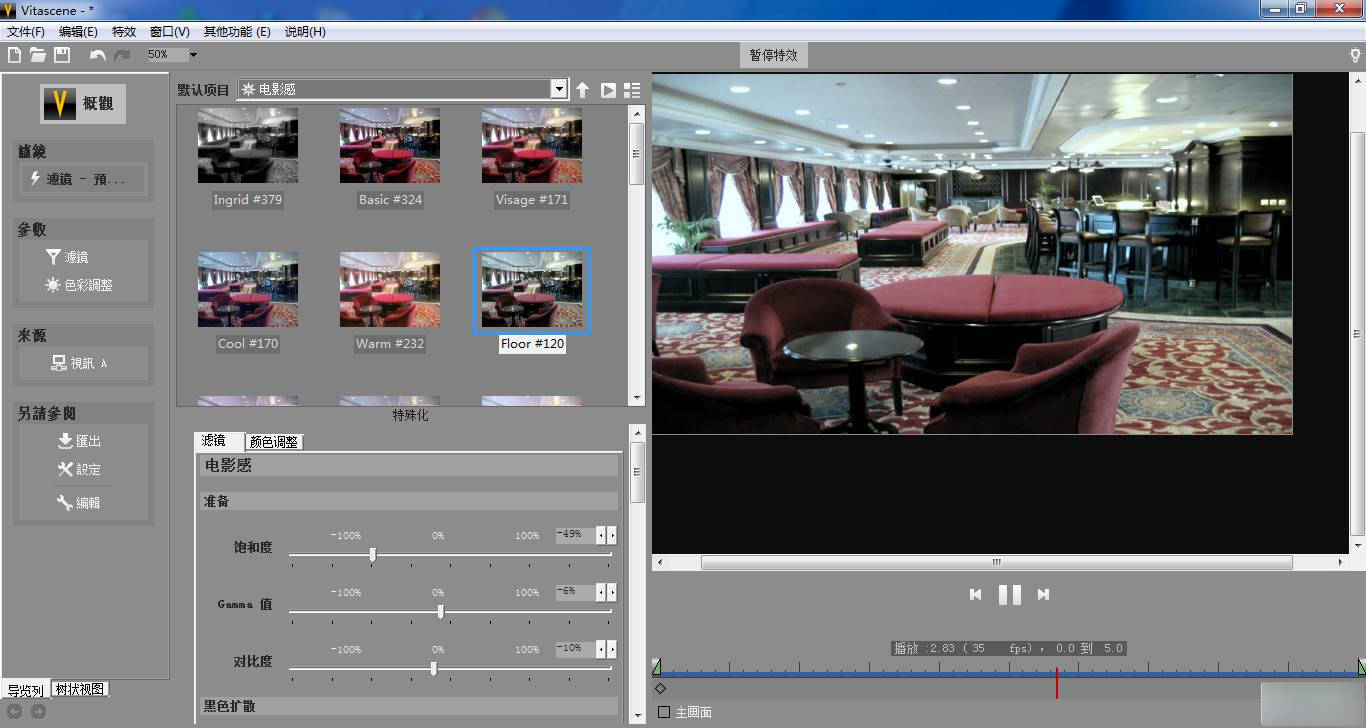This screenshot has height=728, width=1366.
Task: Switch to 树状视图 tree view
Action: 79,688
